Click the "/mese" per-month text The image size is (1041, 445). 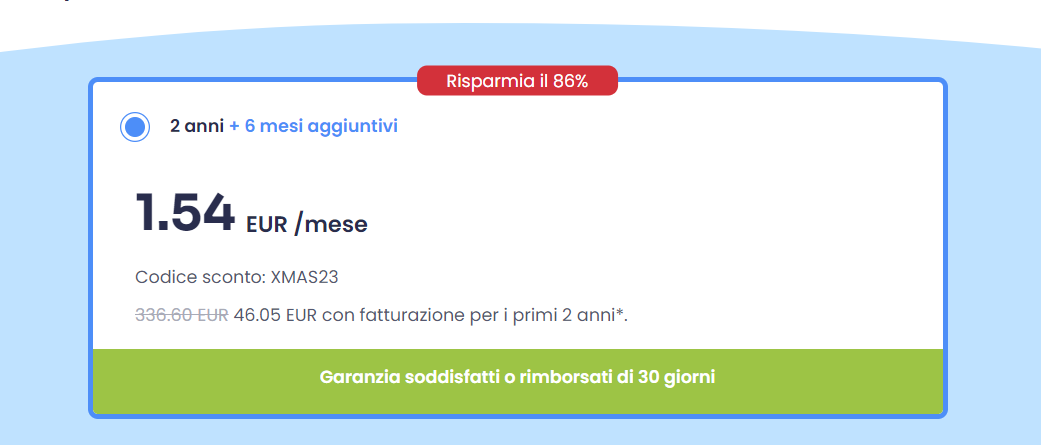tap(331, 225)
